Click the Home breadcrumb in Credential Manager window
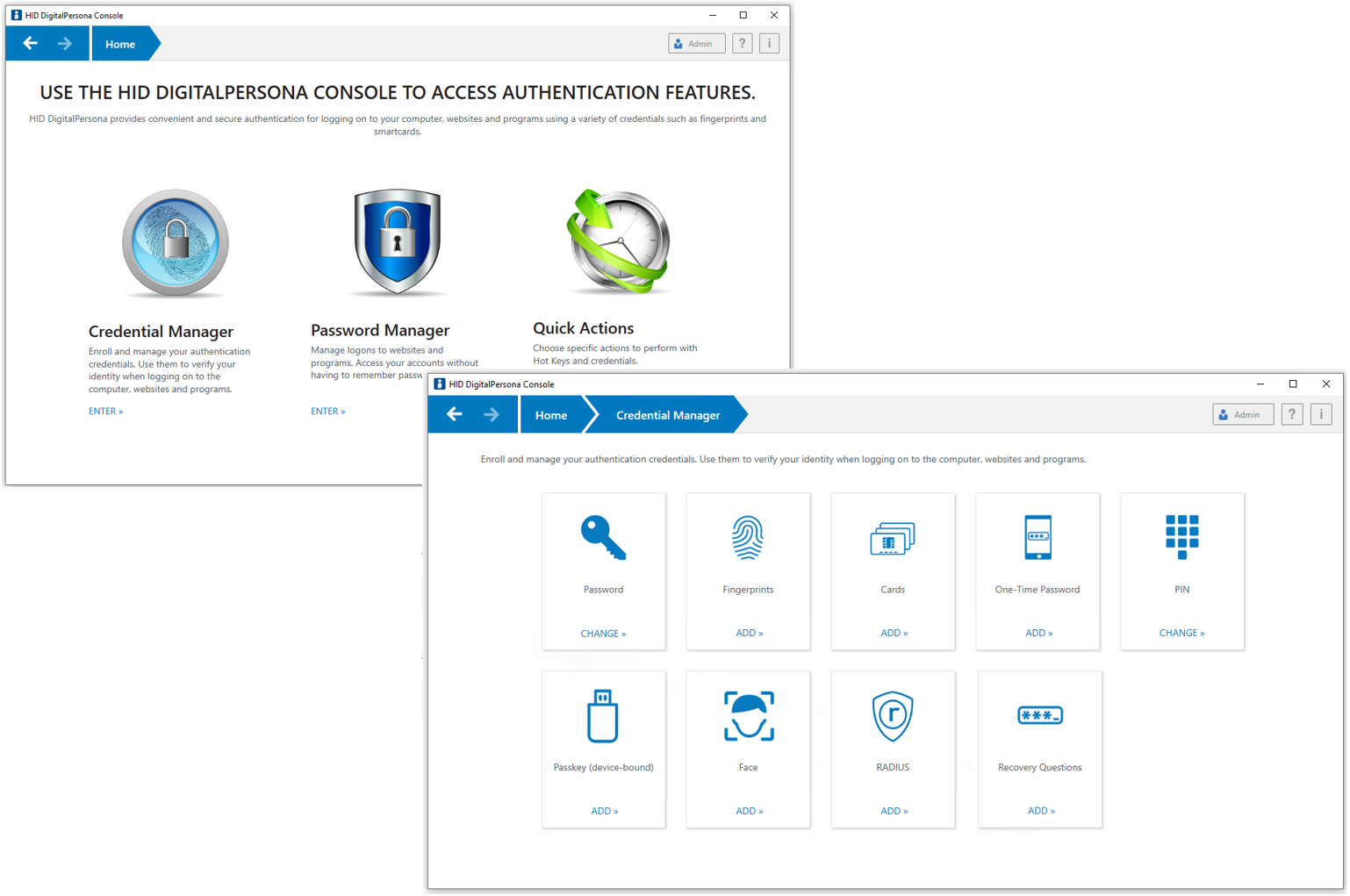This screenshot has width=1350, height=896. coord(551,415)
